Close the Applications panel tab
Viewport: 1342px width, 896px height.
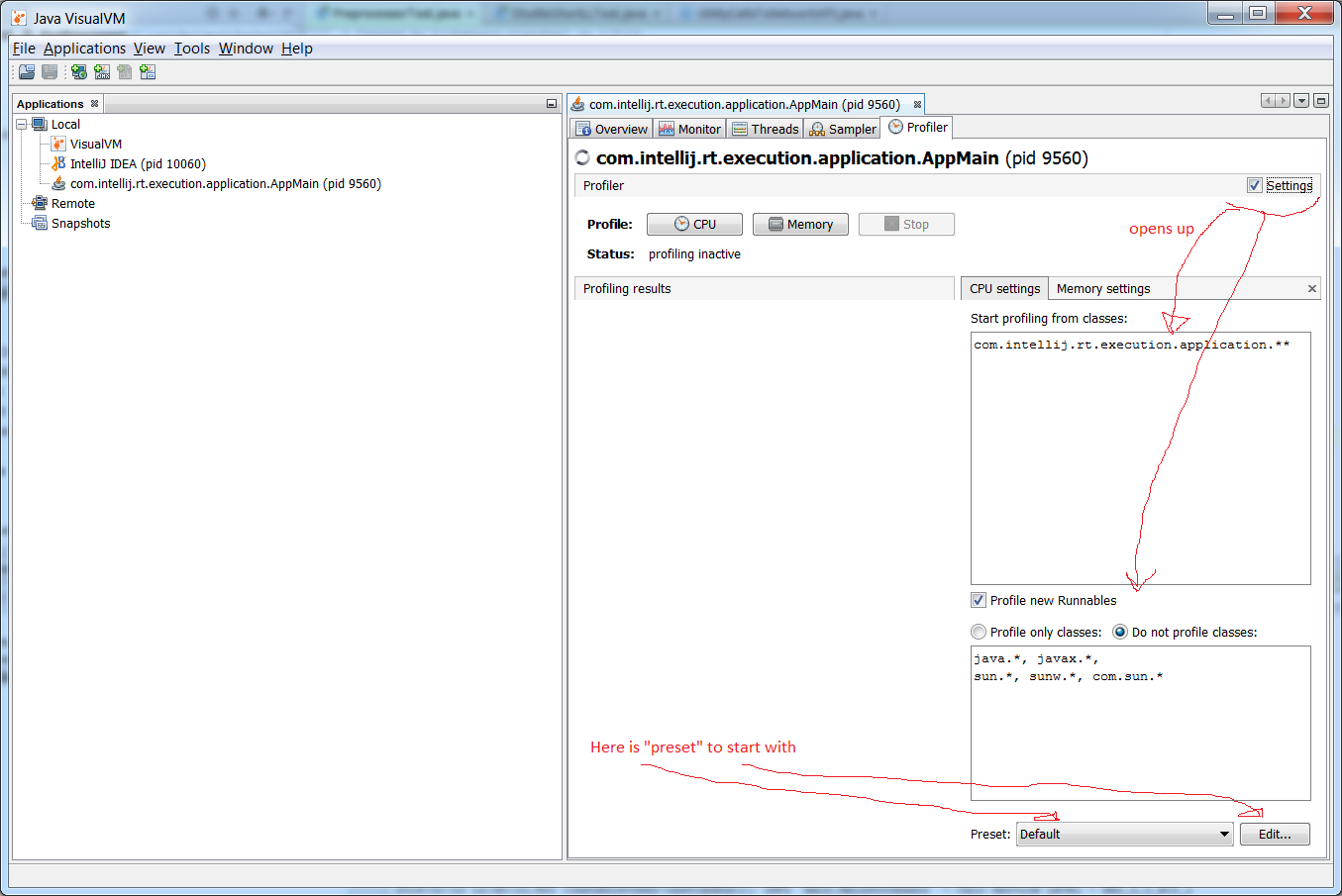(x=95, y=104)
